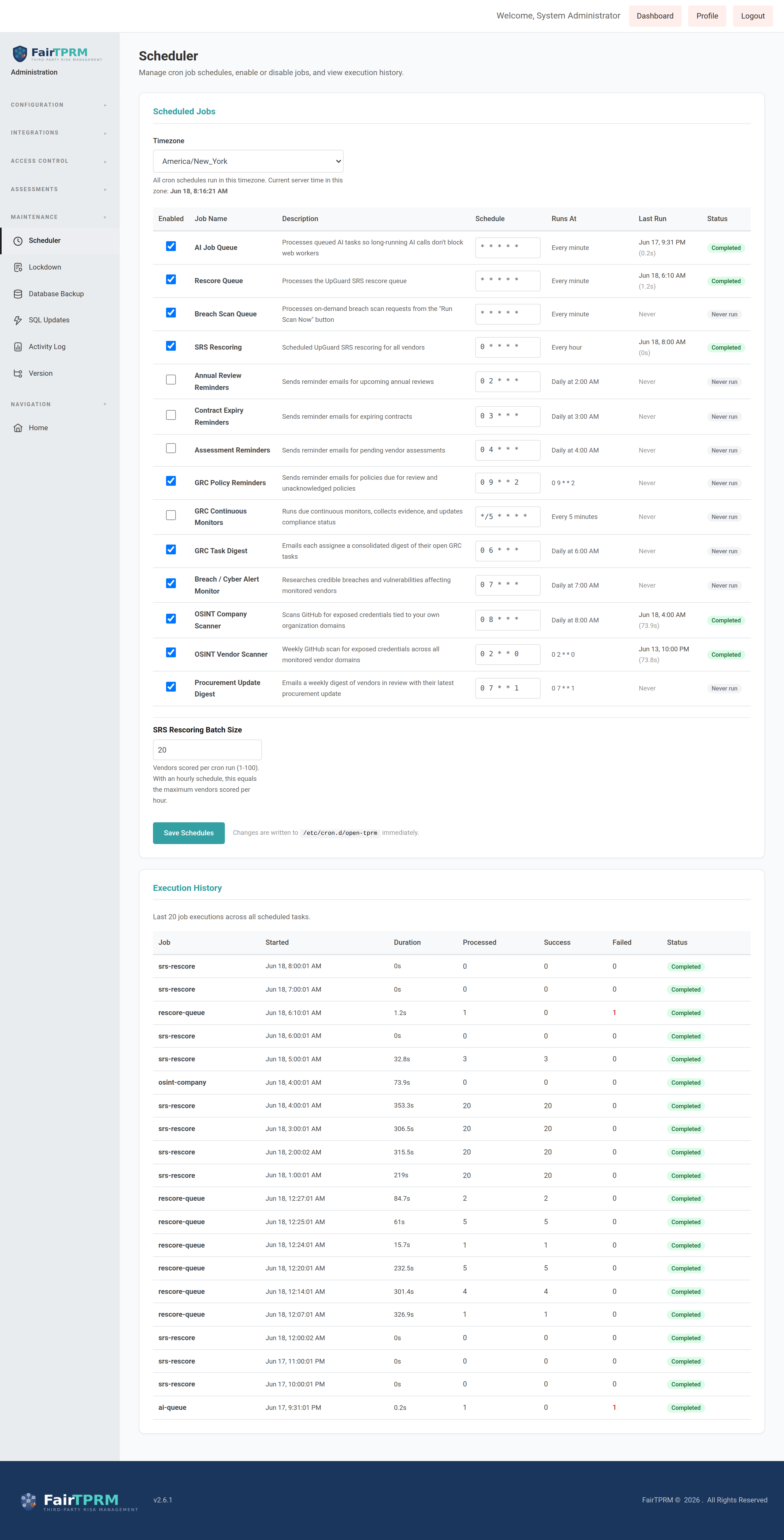Screen dimensions: 784x1540
Task: Click the FairTPRM footer logo
Action: click(78, 1501)
